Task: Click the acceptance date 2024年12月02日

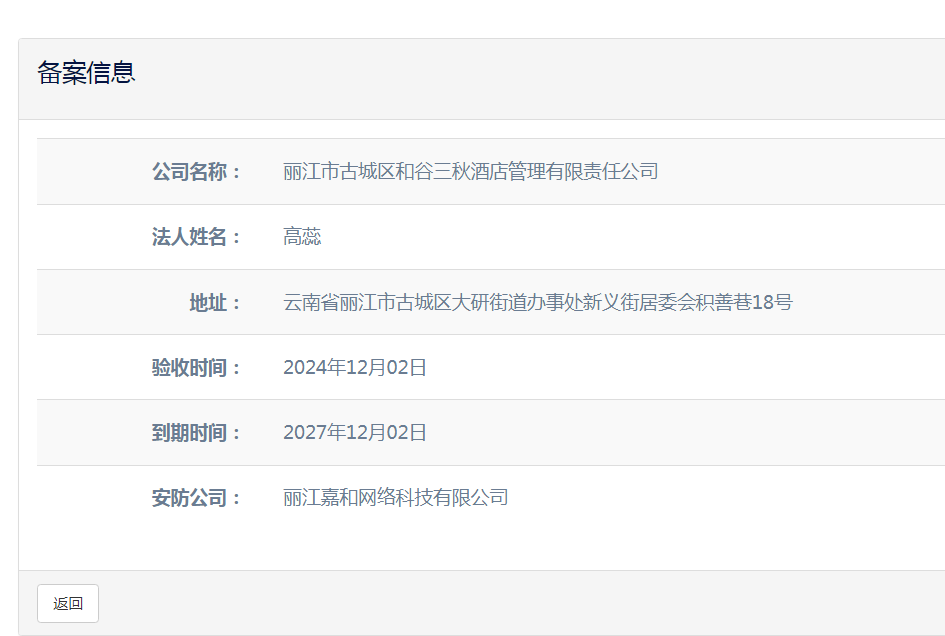Action: click(x=355, y=368)
